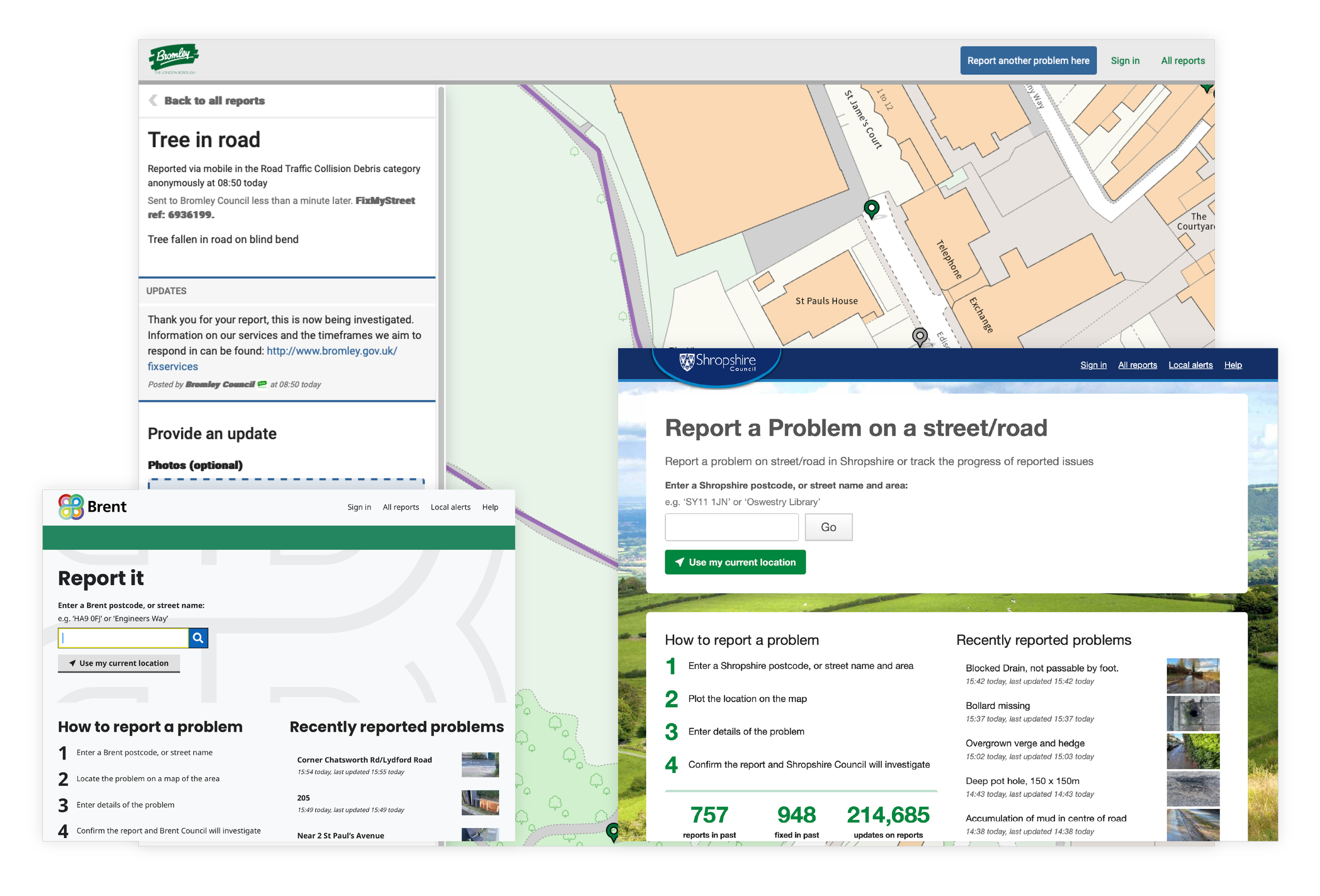Screen dimensions: 1320x896
Task: Open the bromley.gov.uk fixservices link
Action: [331, 351]
